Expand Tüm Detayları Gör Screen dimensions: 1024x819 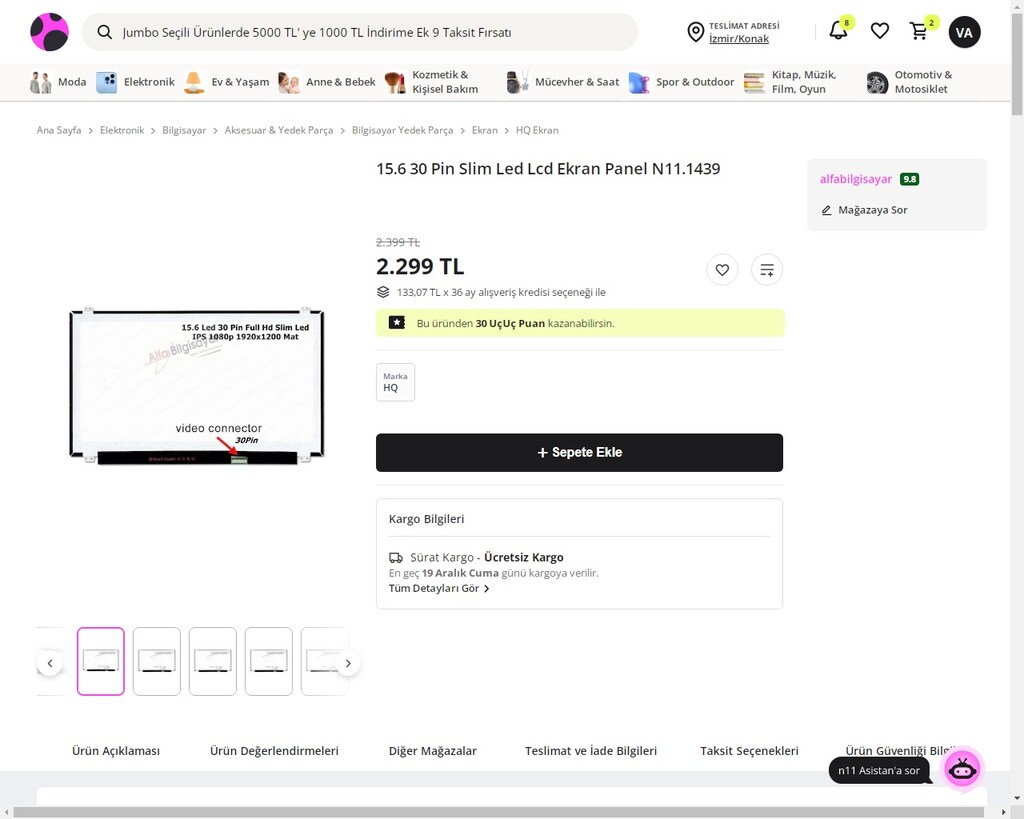439,588
